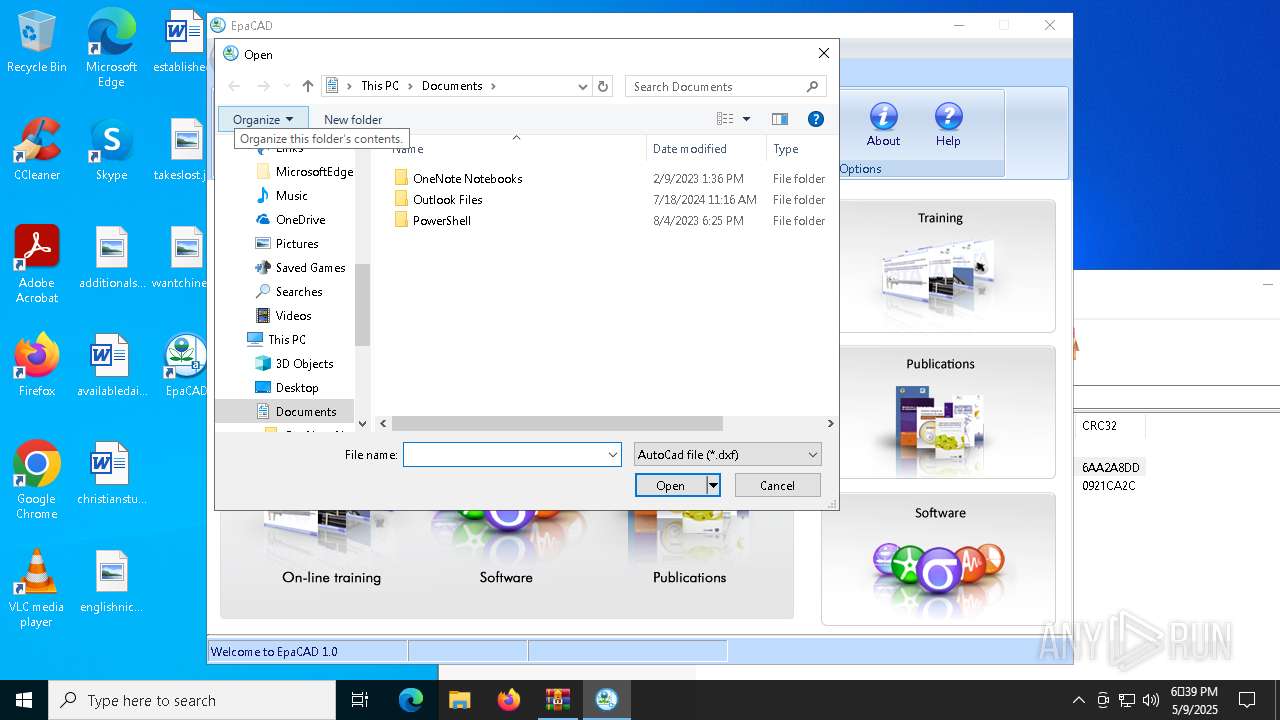
Task: Click in the File name field
Action: click(x=503, y=454)
